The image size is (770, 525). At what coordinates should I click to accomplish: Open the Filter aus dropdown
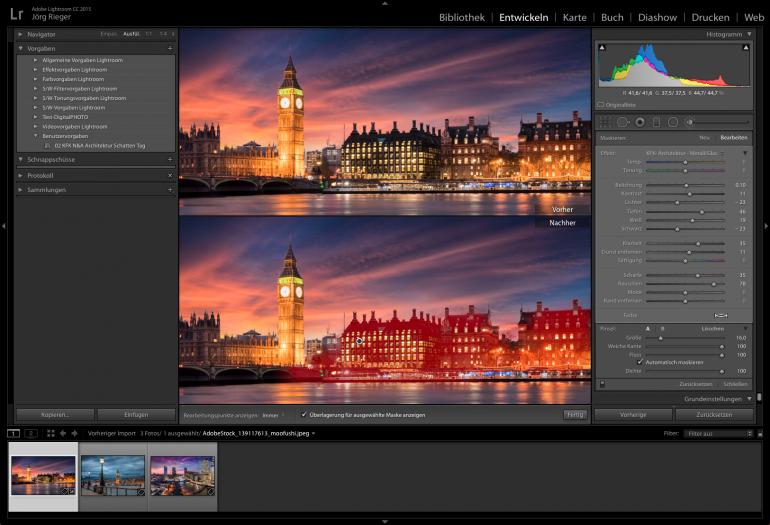719,434
